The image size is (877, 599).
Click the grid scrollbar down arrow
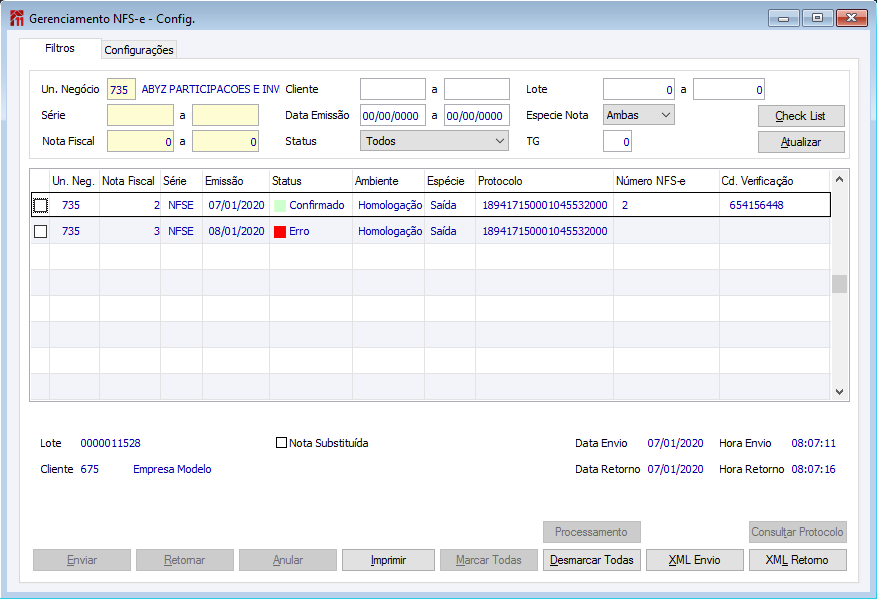pyautogui.click(x=839, y=392)
